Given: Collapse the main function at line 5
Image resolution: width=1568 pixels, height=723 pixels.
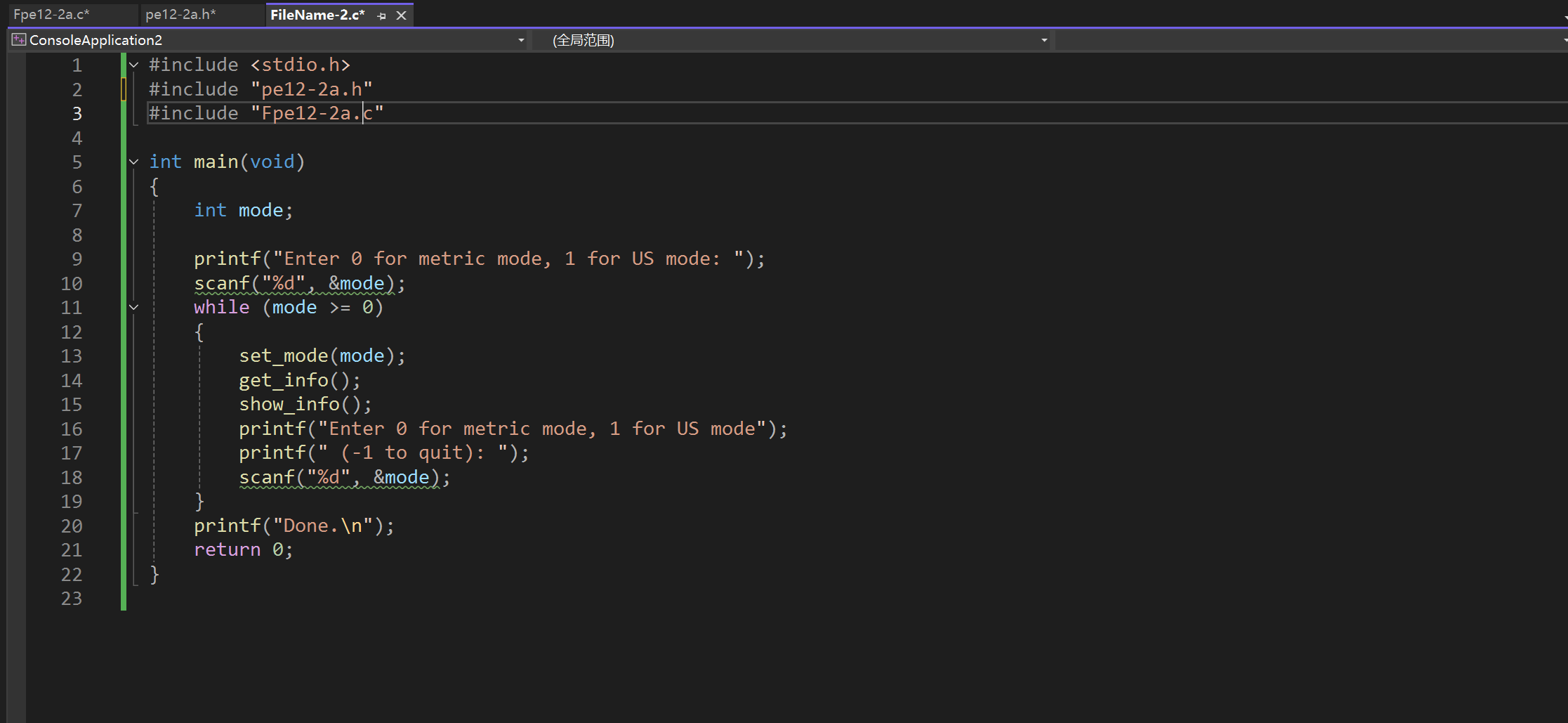Looking at the screenshot, I should (133, 162).
